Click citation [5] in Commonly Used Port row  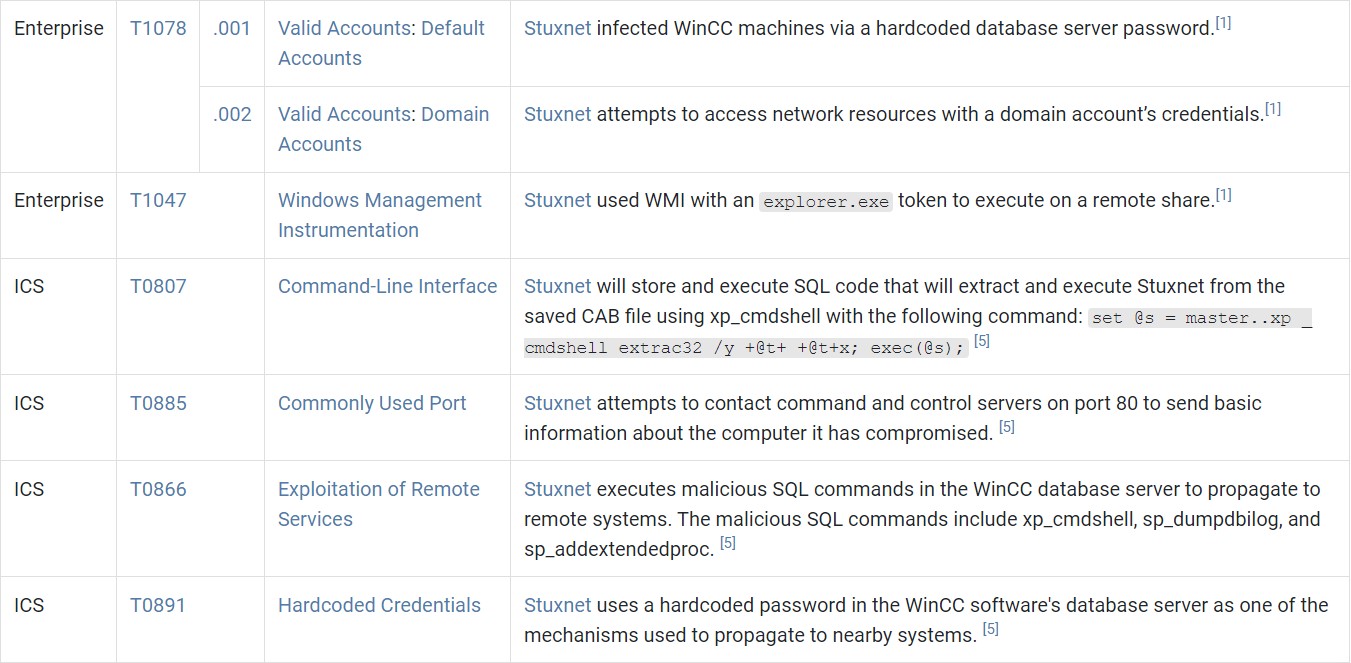click(x=1007, y=428)
